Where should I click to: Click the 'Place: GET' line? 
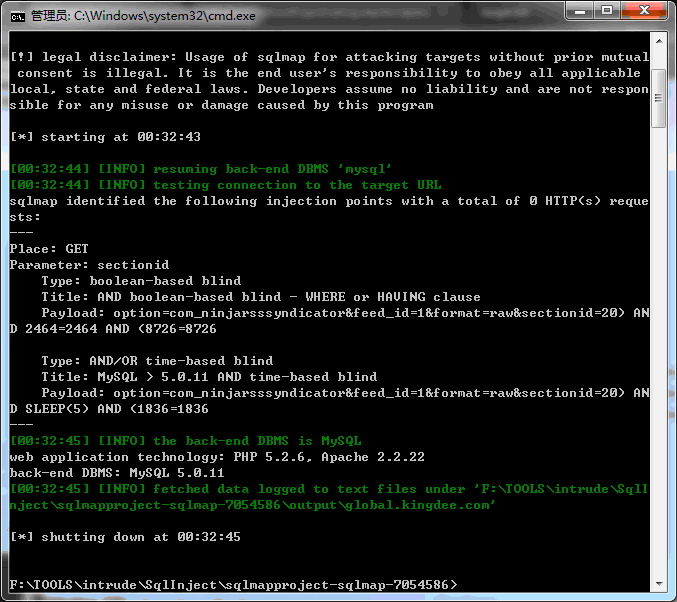click(x=49, y=249)
